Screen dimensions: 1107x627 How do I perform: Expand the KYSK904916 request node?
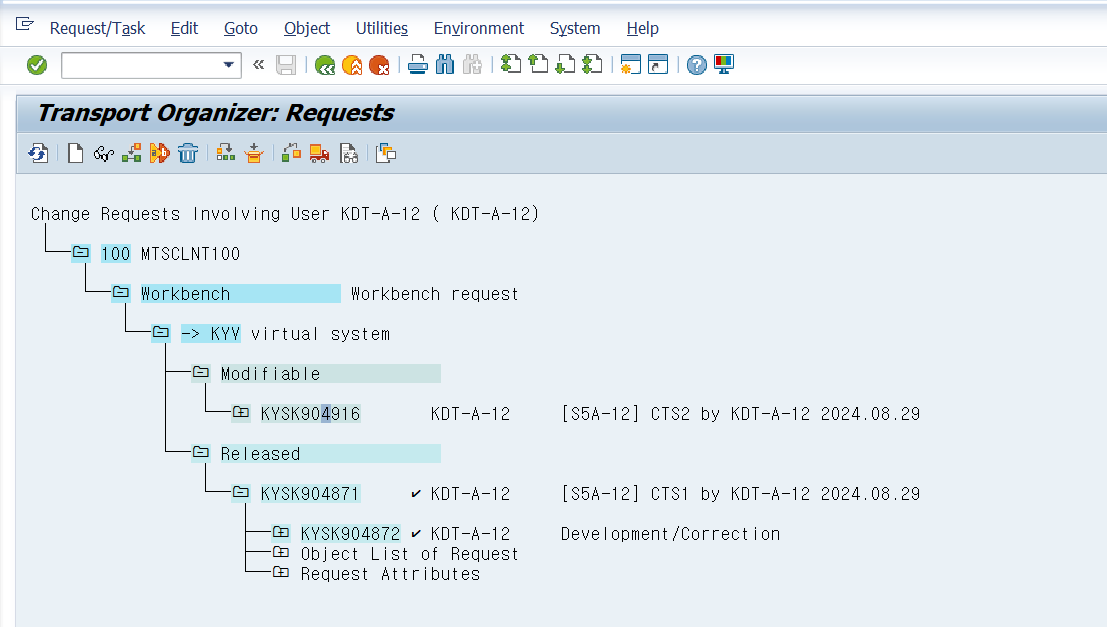[x=241, y=412]
